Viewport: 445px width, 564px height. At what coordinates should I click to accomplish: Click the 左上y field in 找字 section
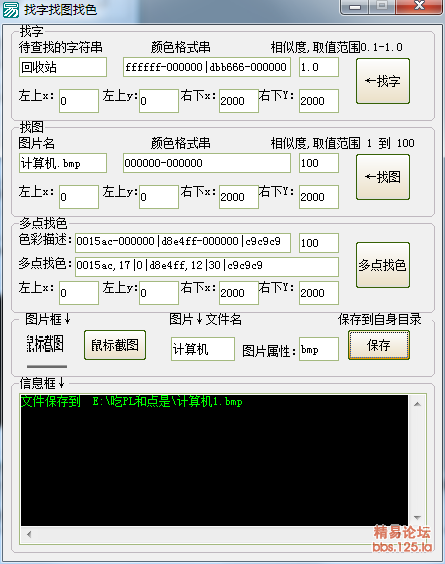pyautogui.click(x=159, y=101)
